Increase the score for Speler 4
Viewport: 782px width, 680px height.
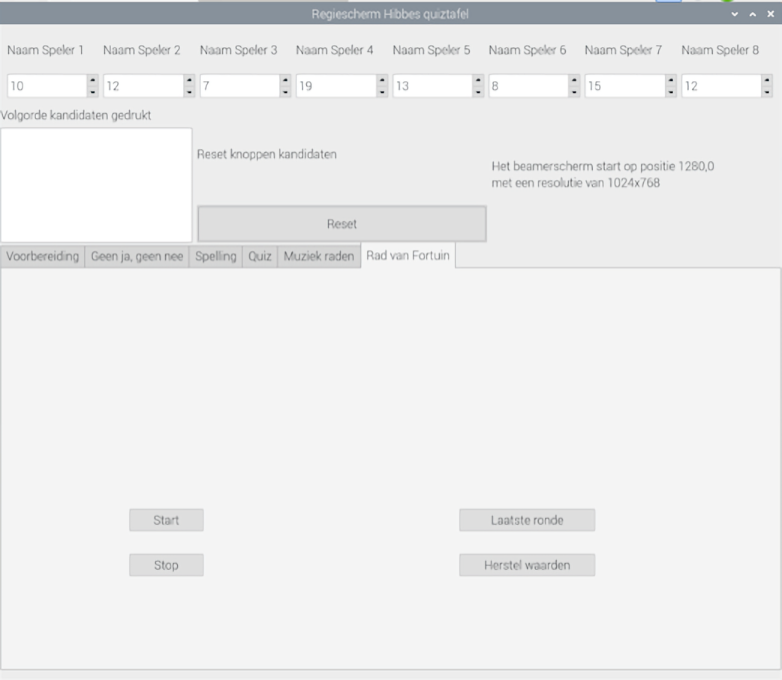click(382, 80)
